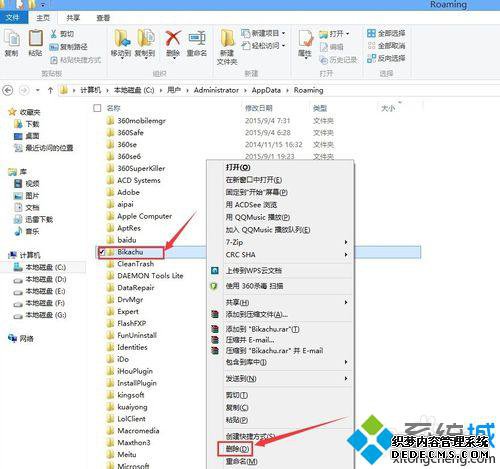Image resolution: width=500 pixels, height=469 pixels.
Task: Uncheck the Bikachu folder checkbox
Action: click(102, 252)
